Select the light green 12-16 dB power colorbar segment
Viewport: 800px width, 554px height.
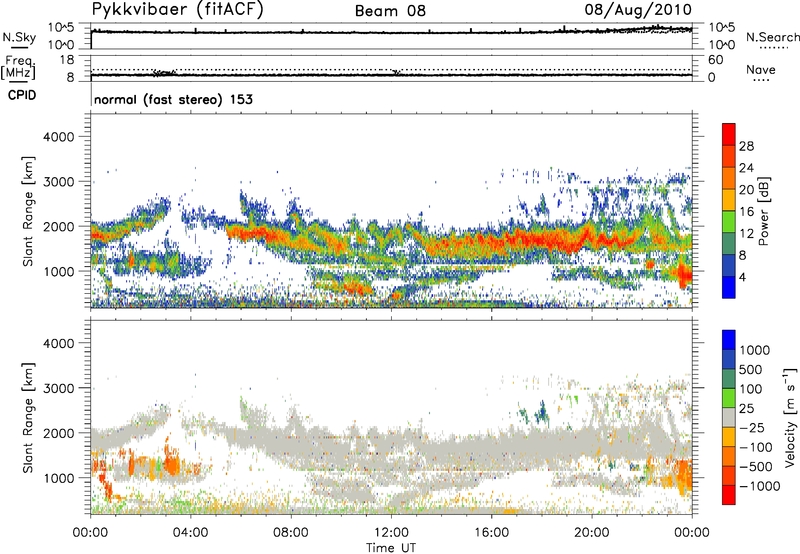[x=729, y=222]
